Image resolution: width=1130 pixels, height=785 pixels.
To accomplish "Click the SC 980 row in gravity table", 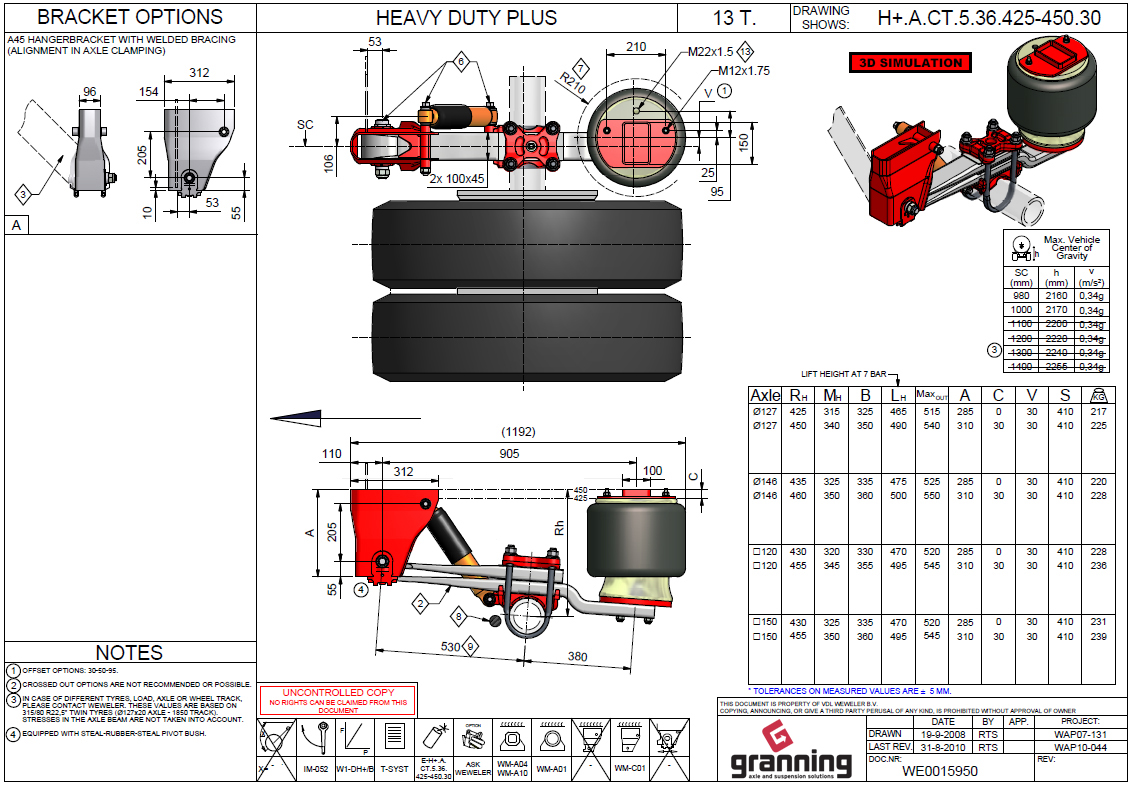I will coord(1056,296).
